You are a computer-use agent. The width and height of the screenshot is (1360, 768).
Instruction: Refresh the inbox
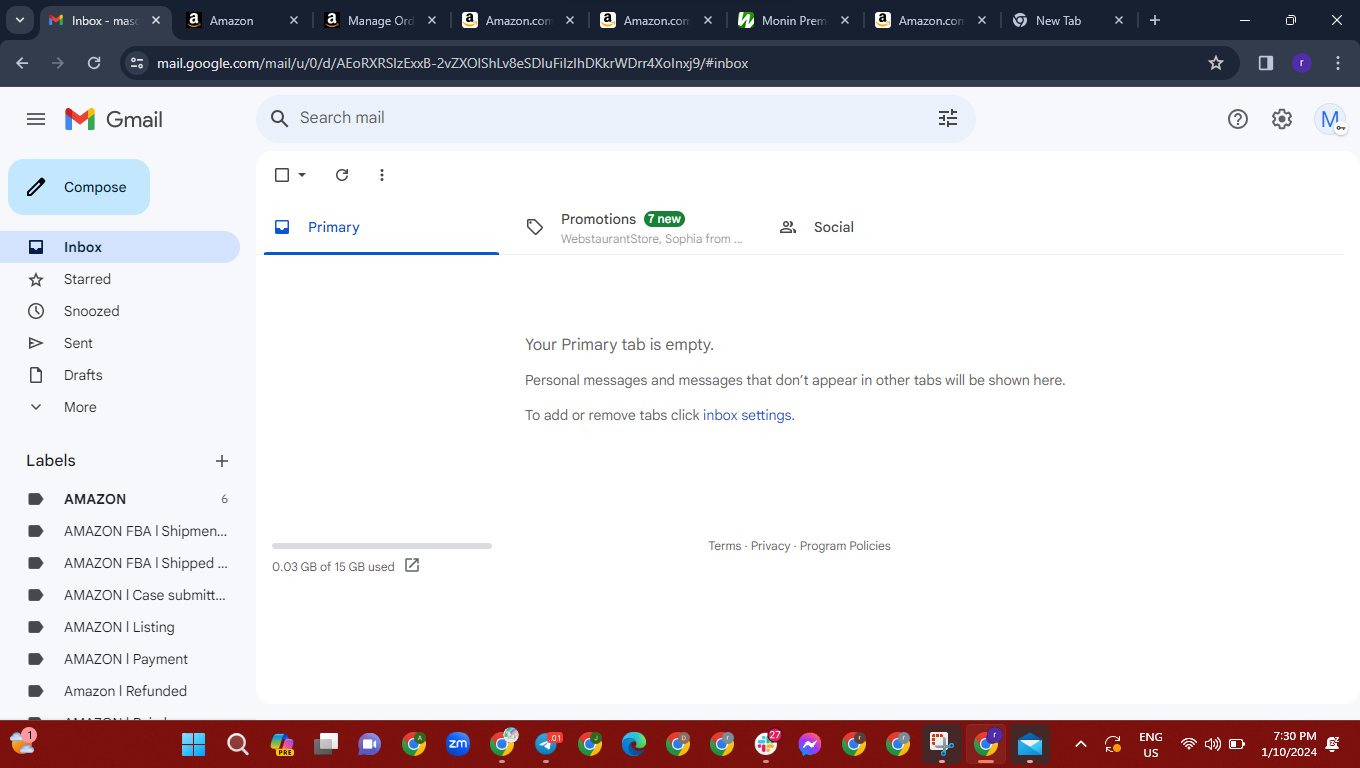[x=342, y=175]
